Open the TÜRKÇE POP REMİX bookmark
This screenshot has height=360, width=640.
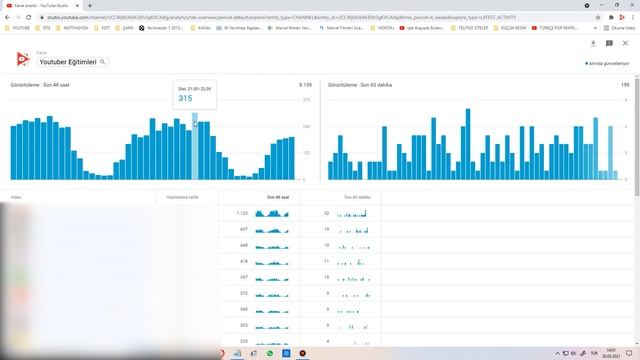coord(555,28)
